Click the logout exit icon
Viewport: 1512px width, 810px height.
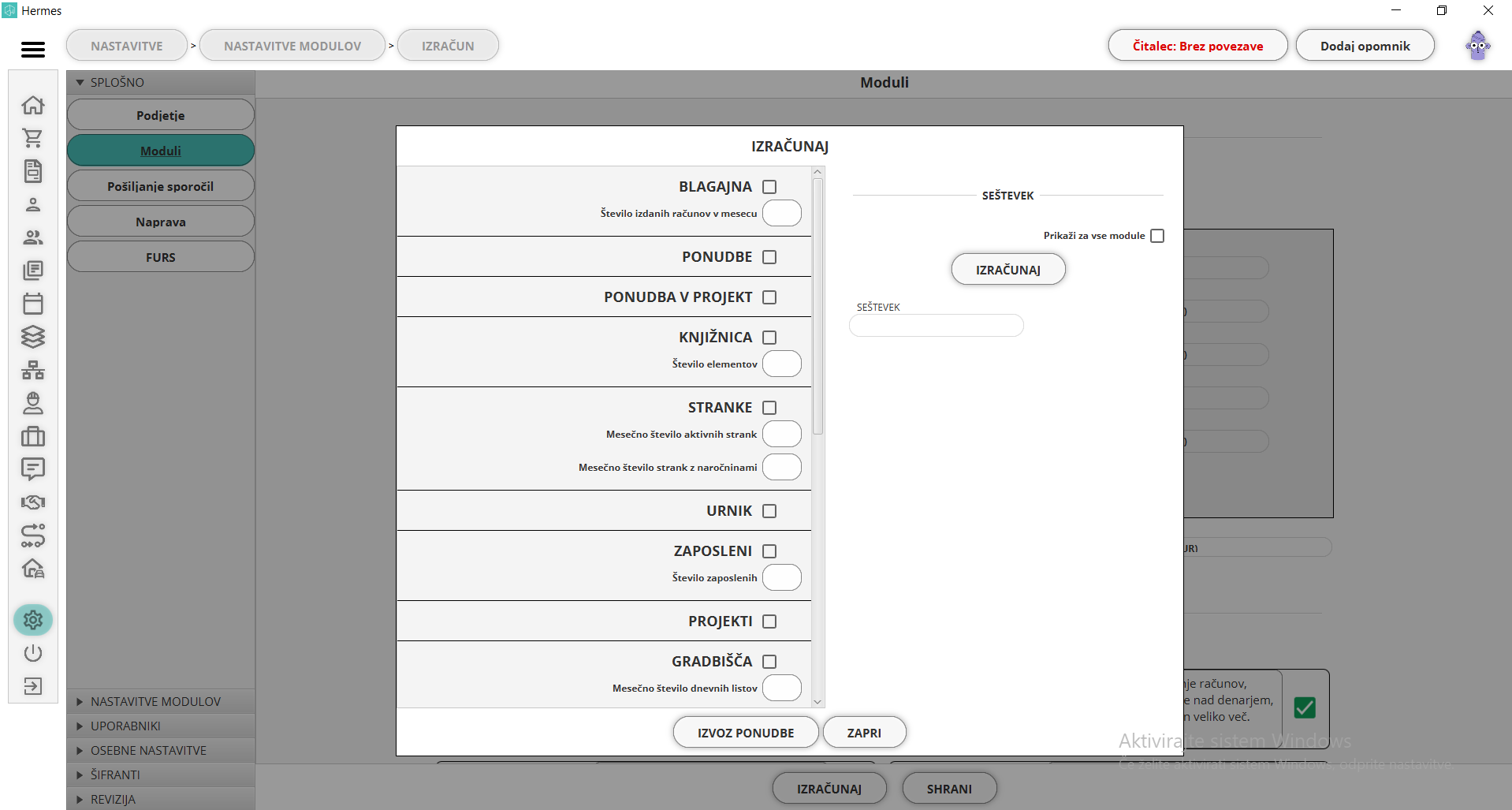pyautogui.click(x=33, y=686)
